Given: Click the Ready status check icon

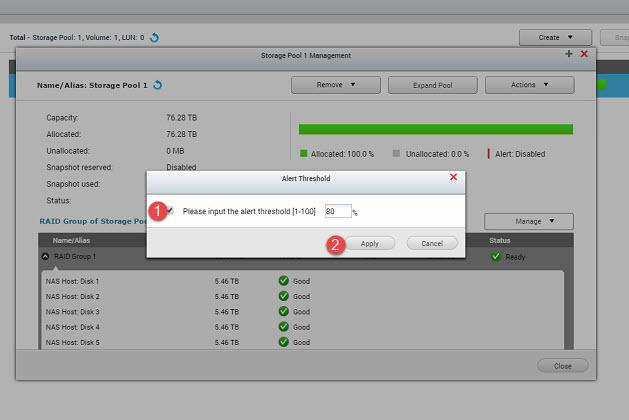Looking at the screenshot, I should coord(496,257).
